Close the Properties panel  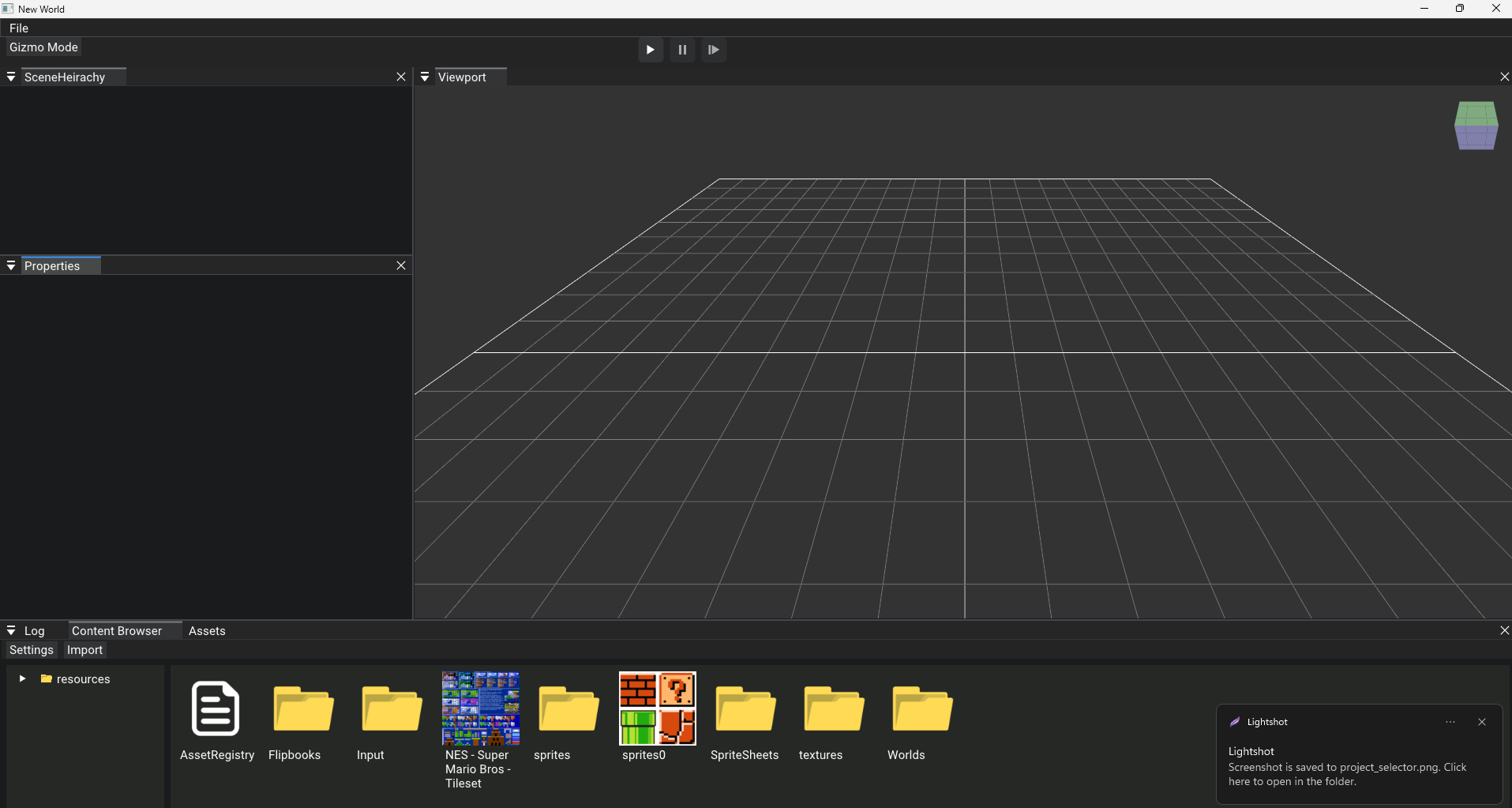tap(401, 265)
